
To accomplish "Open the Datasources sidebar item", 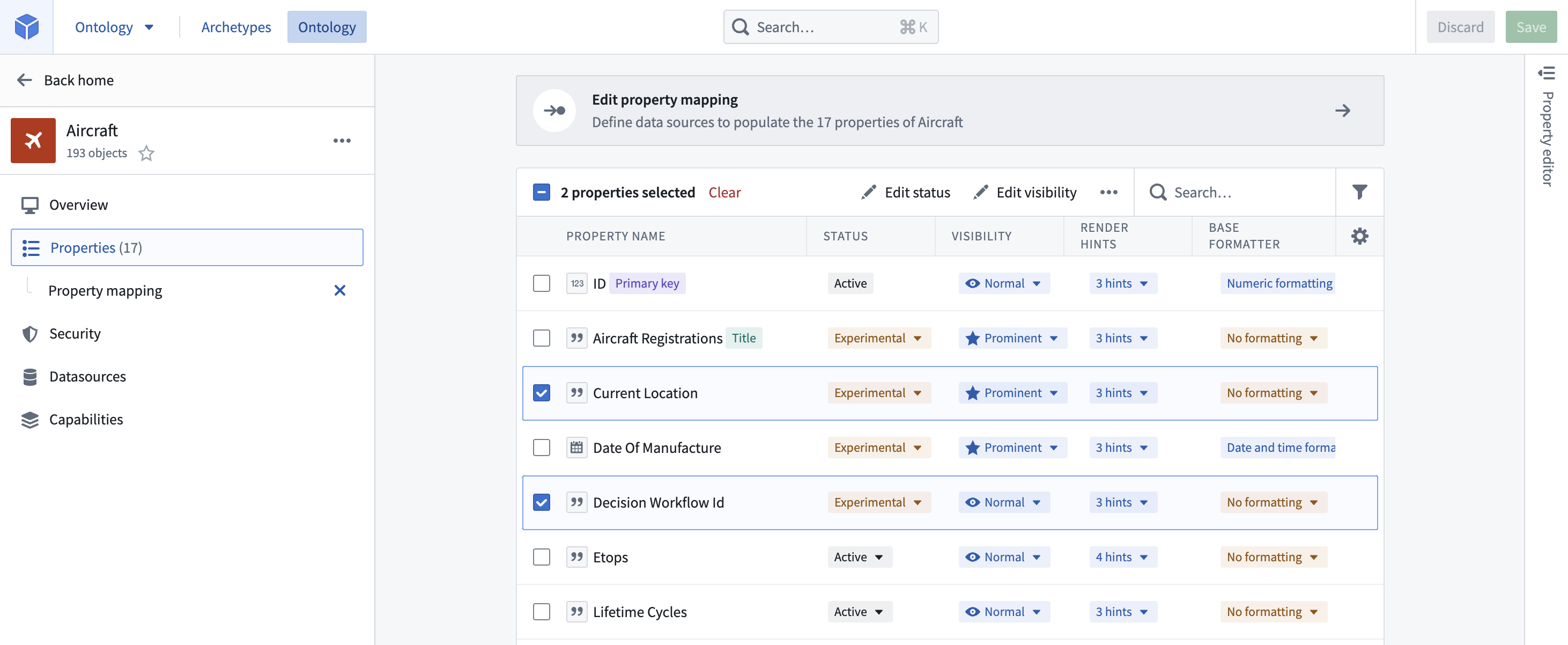I will [x=187, y=376].
